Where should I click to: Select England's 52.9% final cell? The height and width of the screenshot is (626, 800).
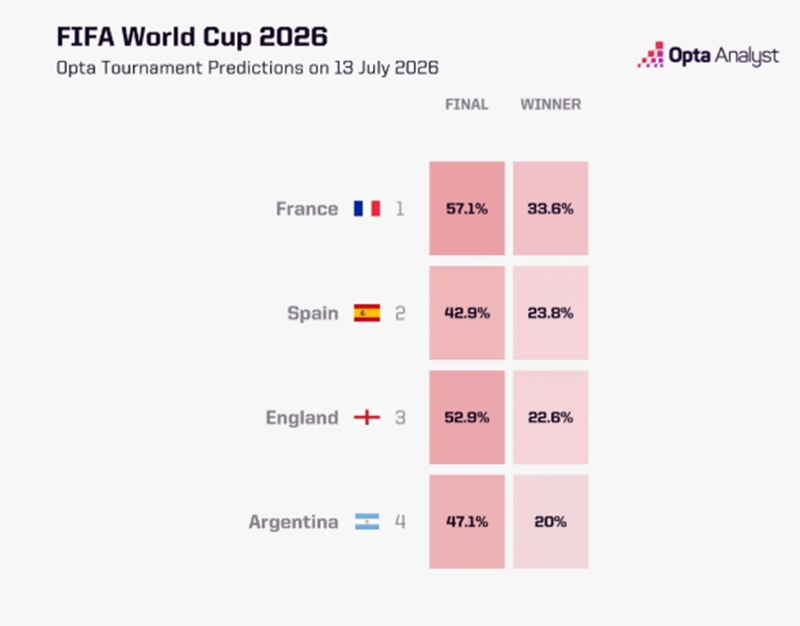click(x=467, y=417)
